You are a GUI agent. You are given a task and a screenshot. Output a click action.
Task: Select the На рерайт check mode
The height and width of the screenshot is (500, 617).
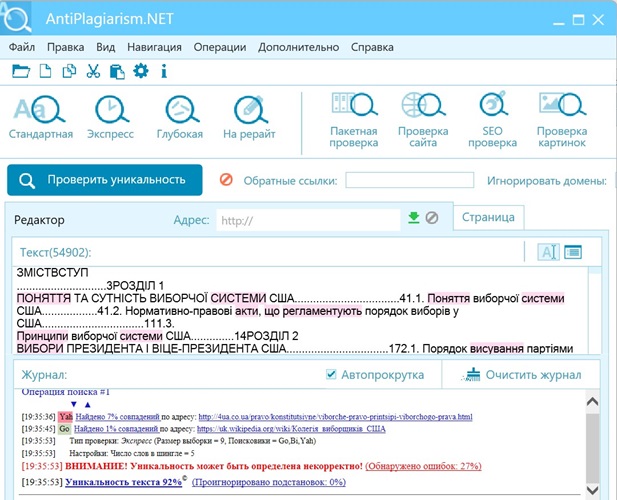(249, 117)
